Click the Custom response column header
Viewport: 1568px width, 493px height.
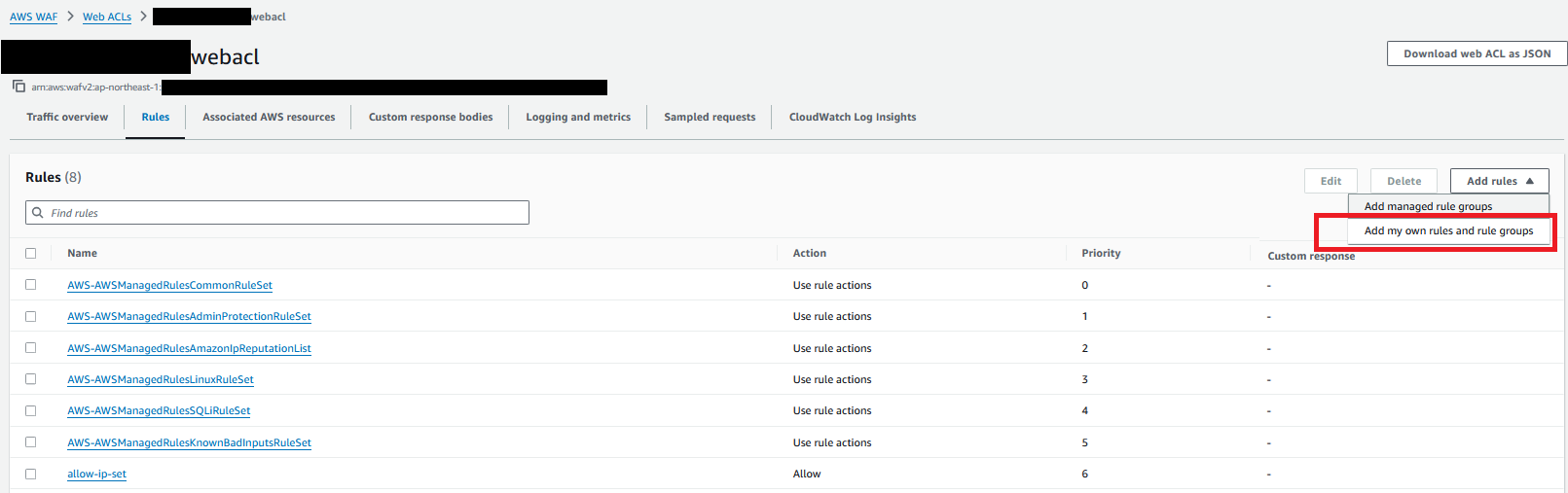1311,256
